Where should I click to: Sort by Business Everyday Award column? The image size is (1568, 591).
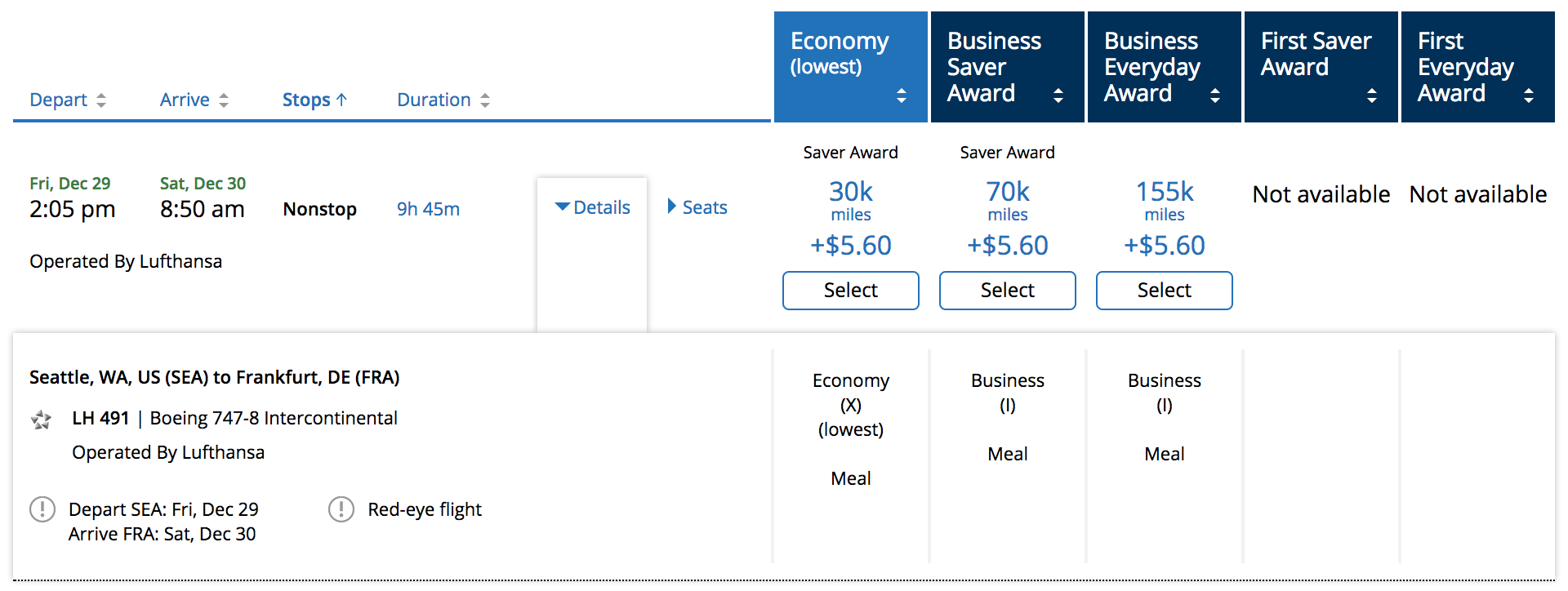coord(1151,67)
